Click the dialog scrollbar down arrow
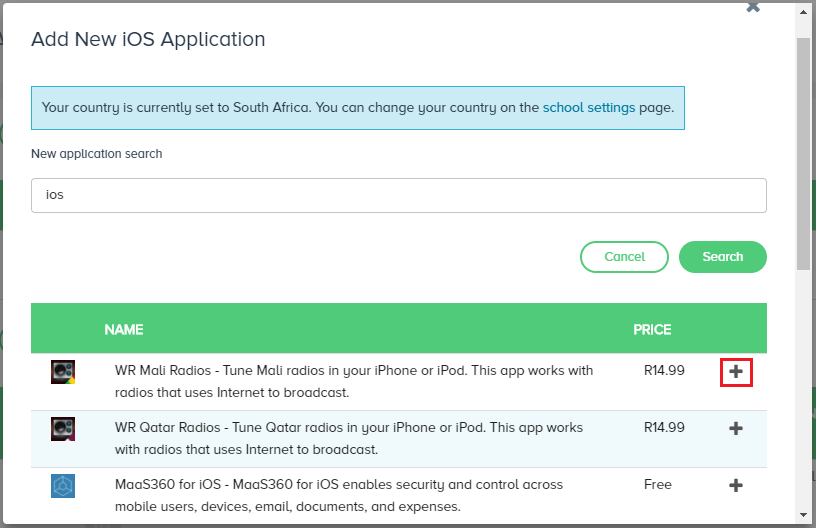 click(x=804, y=515)
